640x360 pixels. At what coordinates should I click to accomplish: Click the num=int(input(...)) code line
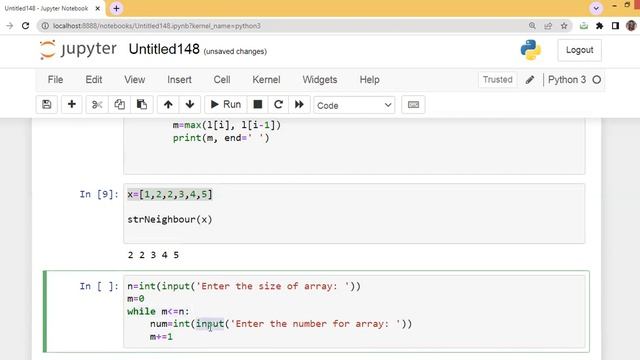(281, 324)
